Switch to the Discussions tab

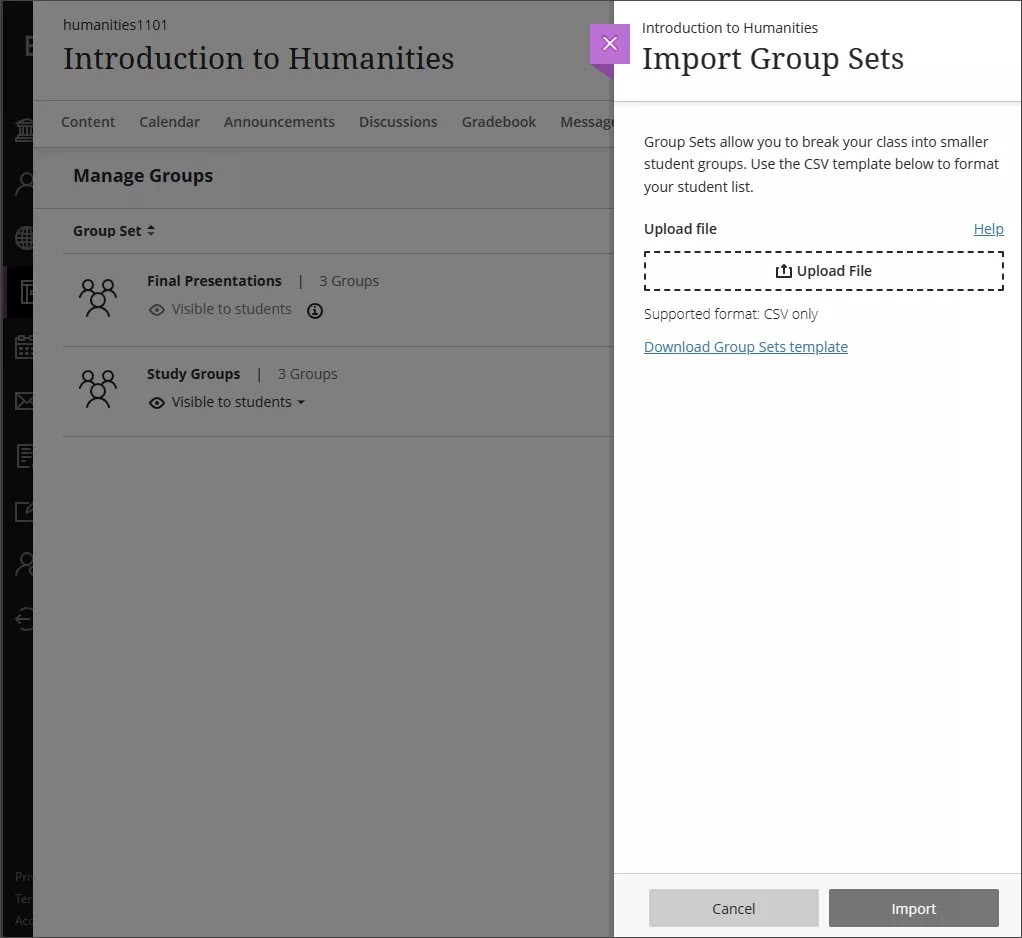tap(398, 121)
